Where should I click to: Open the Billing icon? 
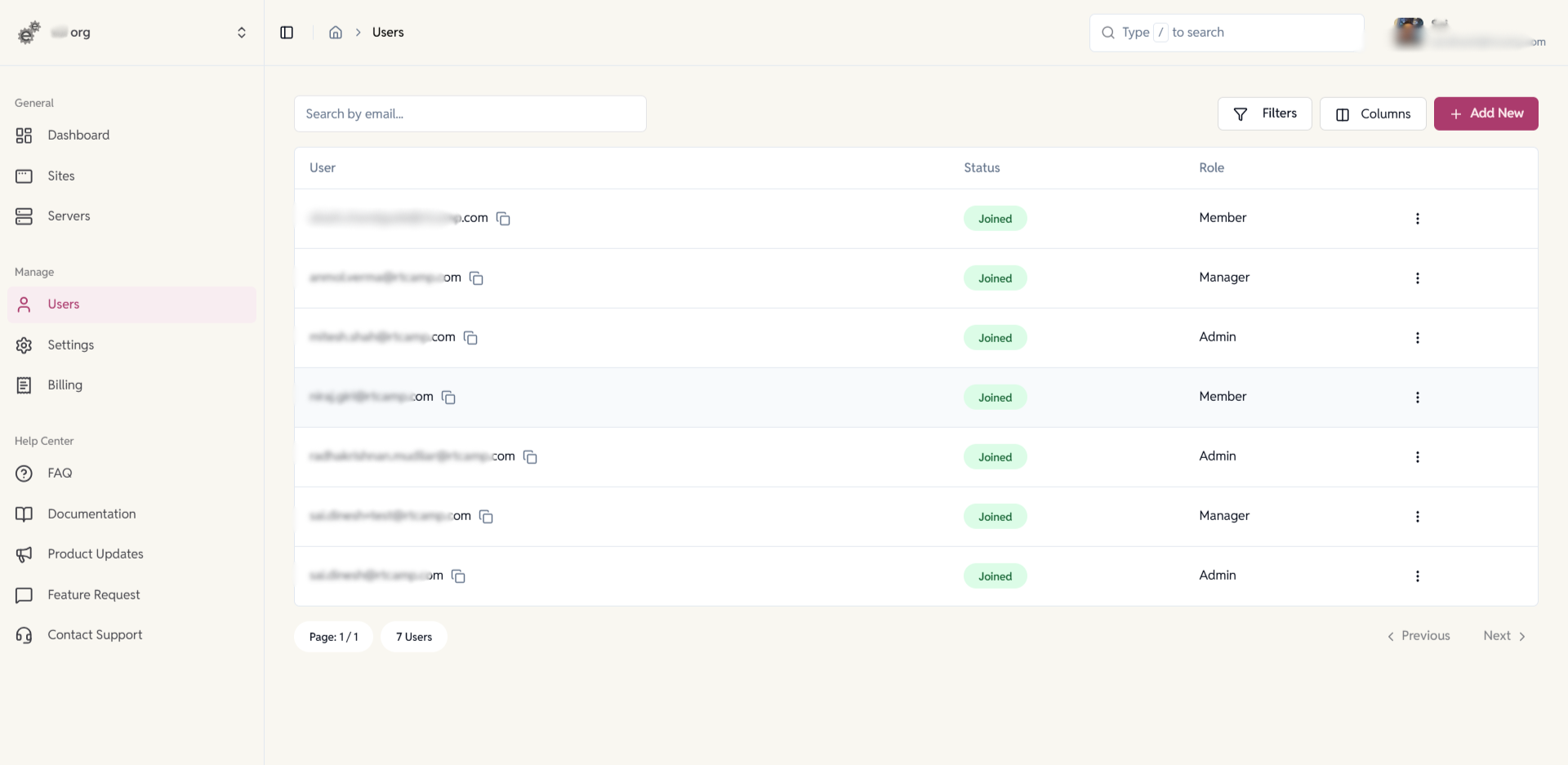point(24,385)
